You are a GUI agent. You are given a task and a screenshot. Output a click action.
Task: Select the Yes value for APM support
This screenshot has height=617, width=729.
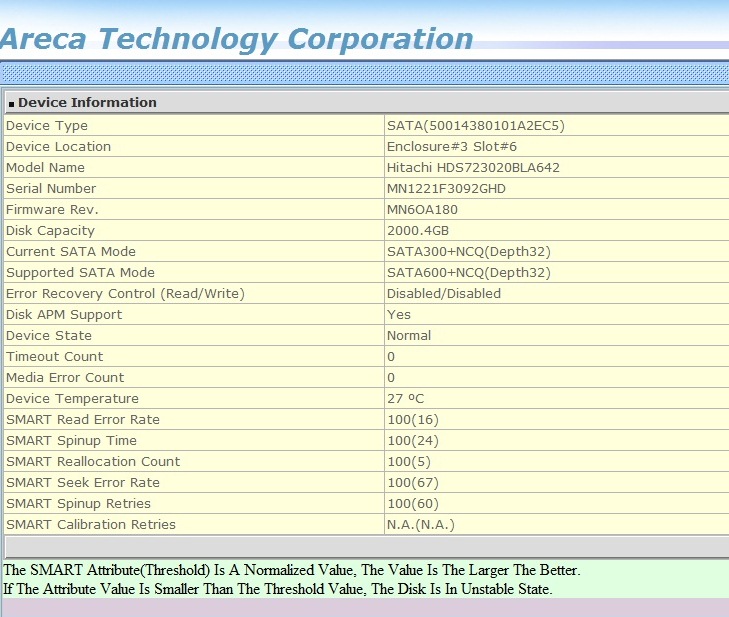pyautogui.click(x=399, y=314)
